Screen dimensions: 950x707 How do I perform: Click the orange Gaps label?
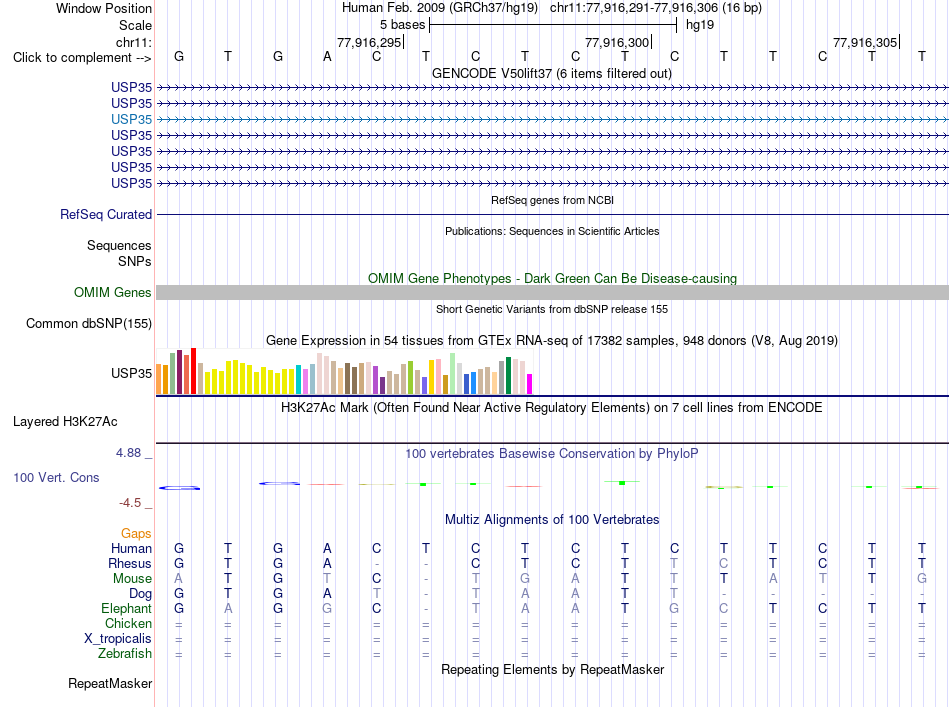(x=136, y=533)
